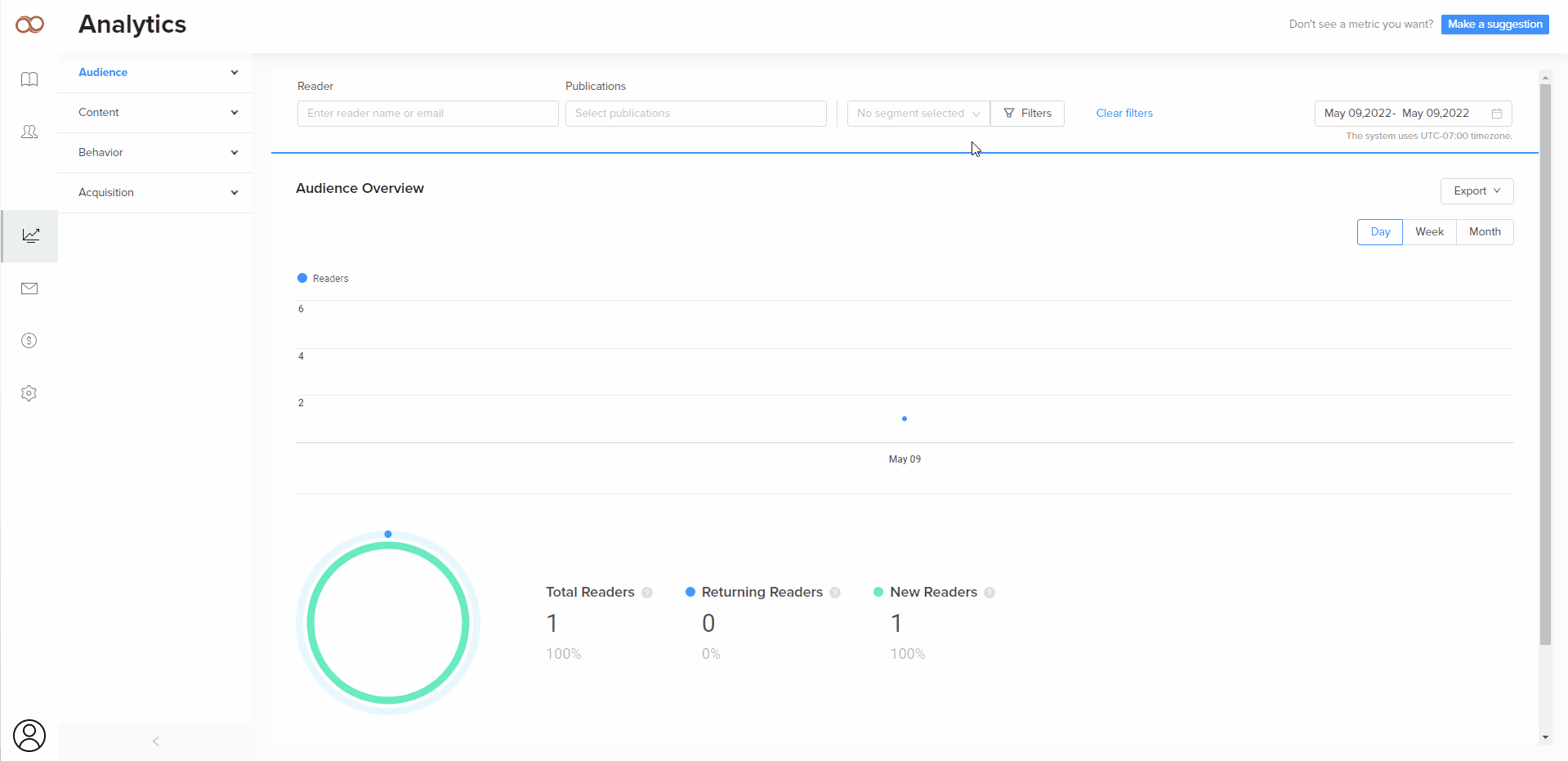Open the Export dropdown
The image size is (1568, 761).
pos(1476,191)
